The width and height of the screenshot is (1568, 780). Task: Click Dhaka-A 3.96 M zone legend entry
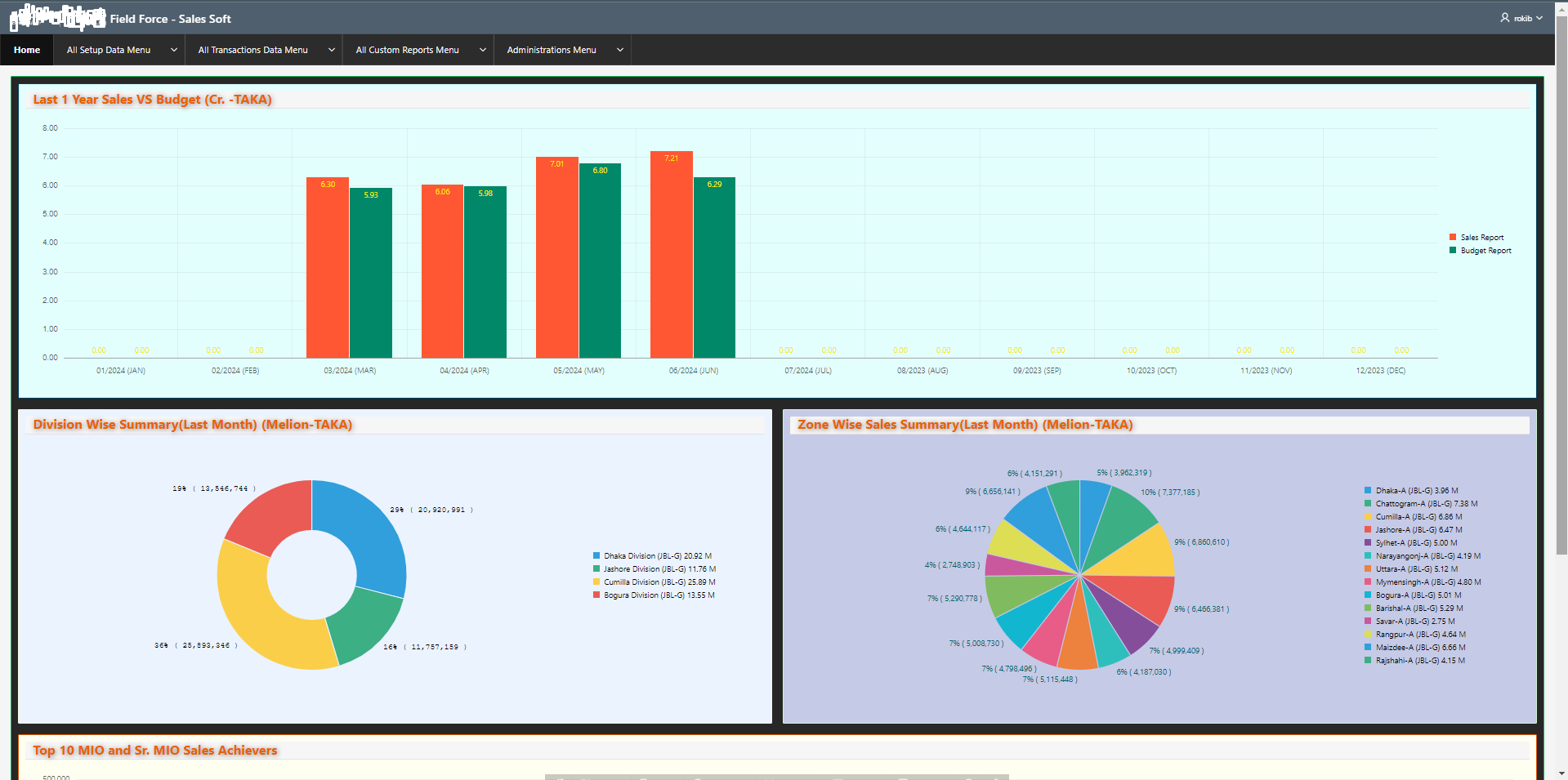[x=1411, y=491]
